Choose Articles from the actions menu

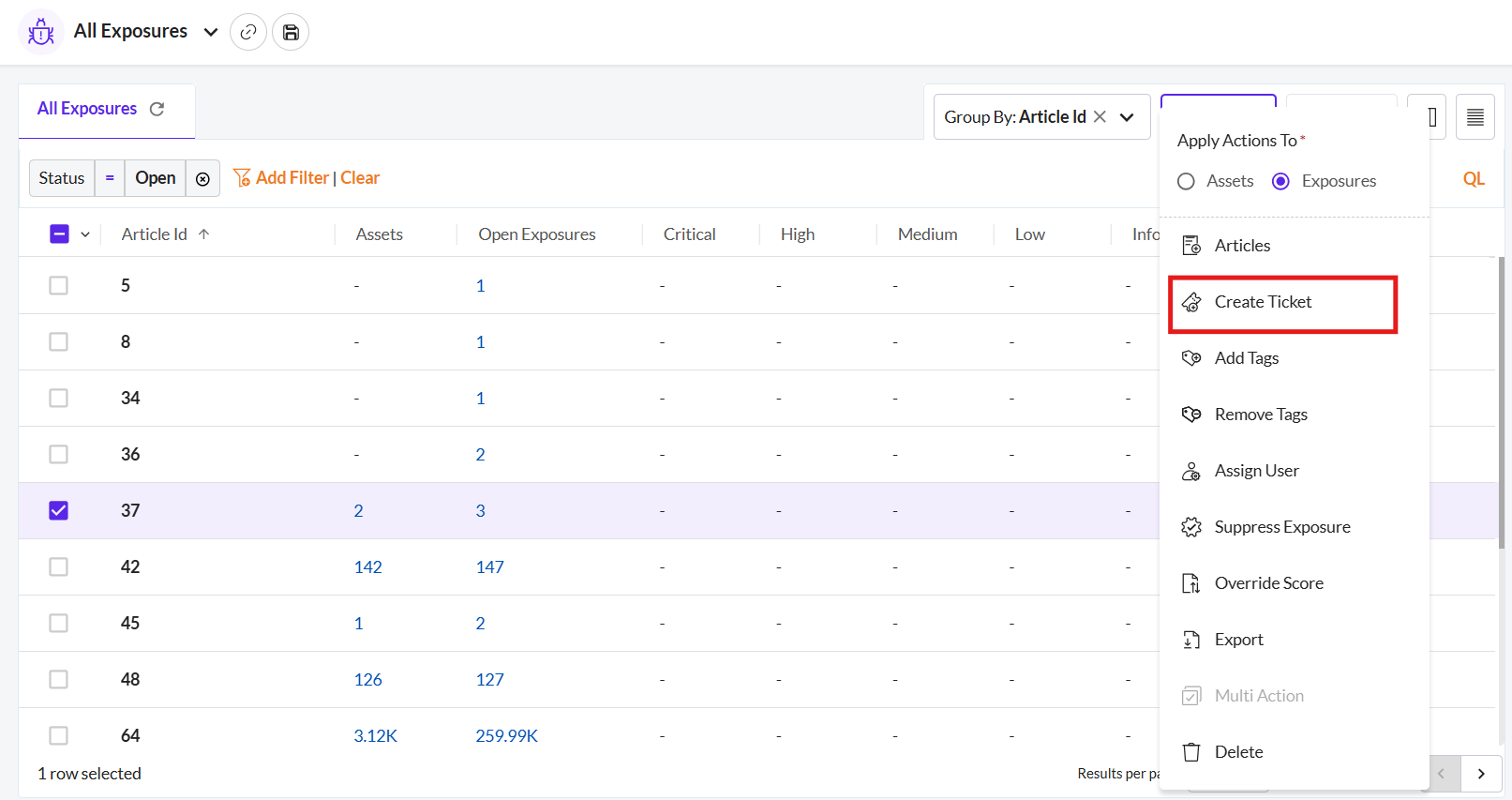[1242, 246]
